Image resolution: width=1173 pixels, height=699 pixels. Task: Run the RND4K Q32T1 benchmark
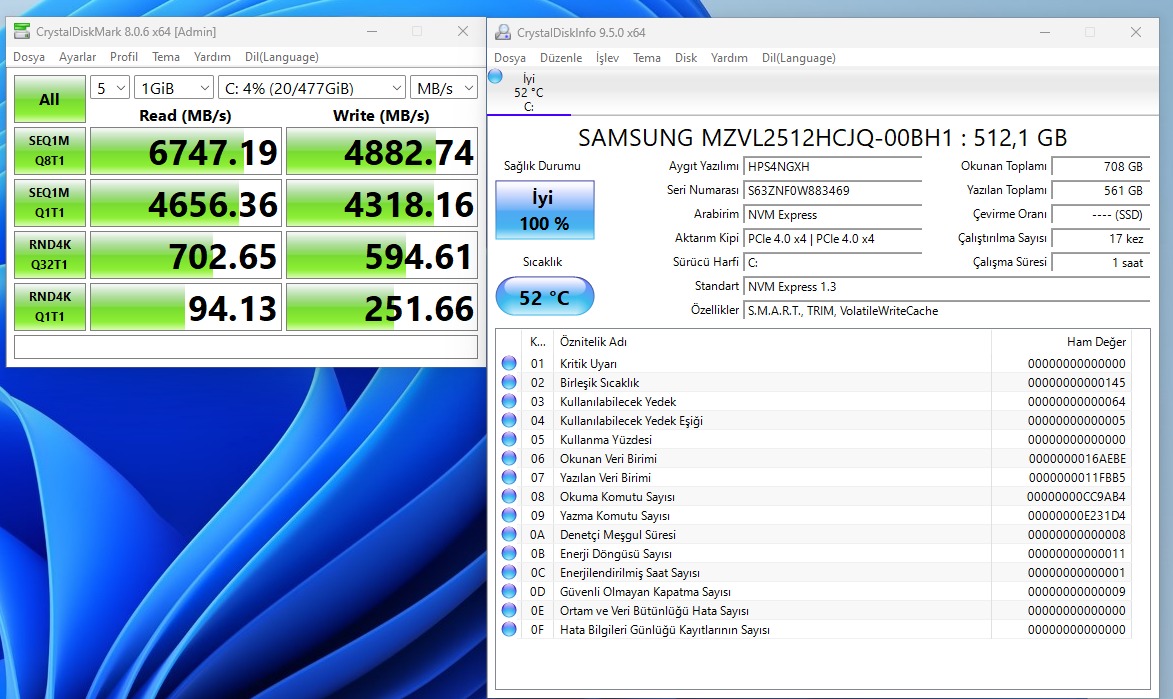coord(49,255)
